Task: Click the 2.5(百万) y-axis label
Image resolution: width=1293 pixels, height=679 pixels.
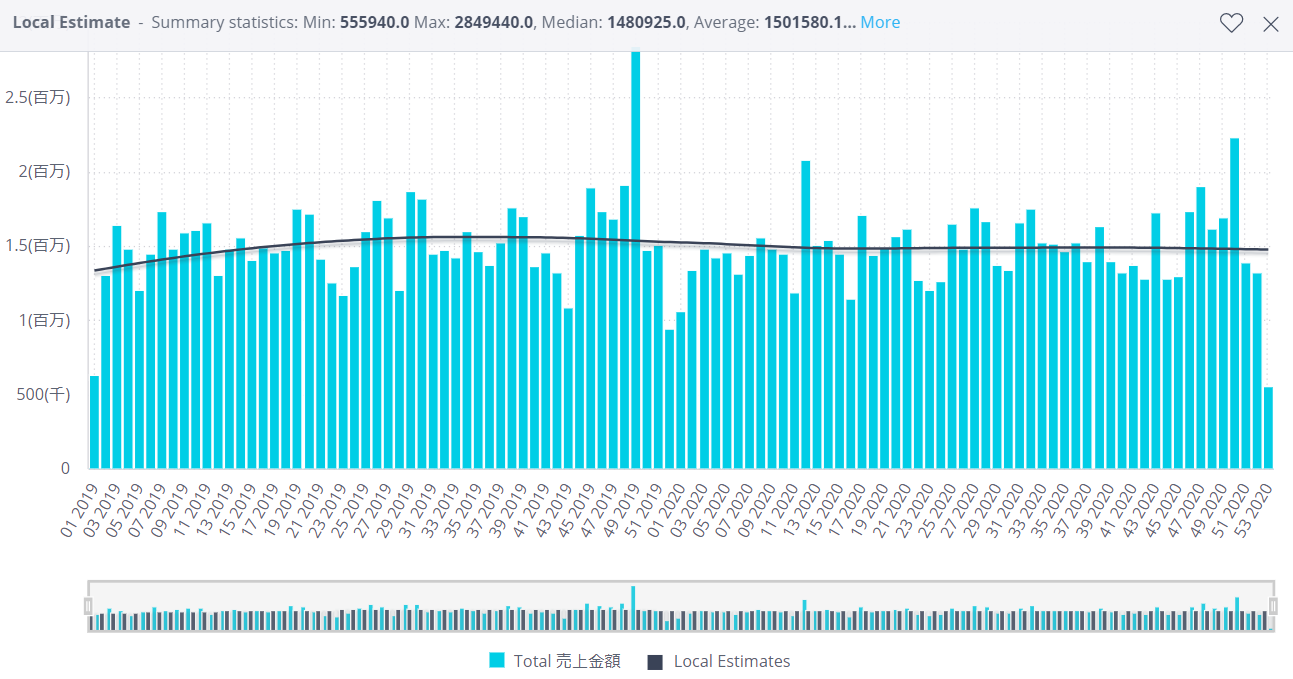Action: [38, 97]
